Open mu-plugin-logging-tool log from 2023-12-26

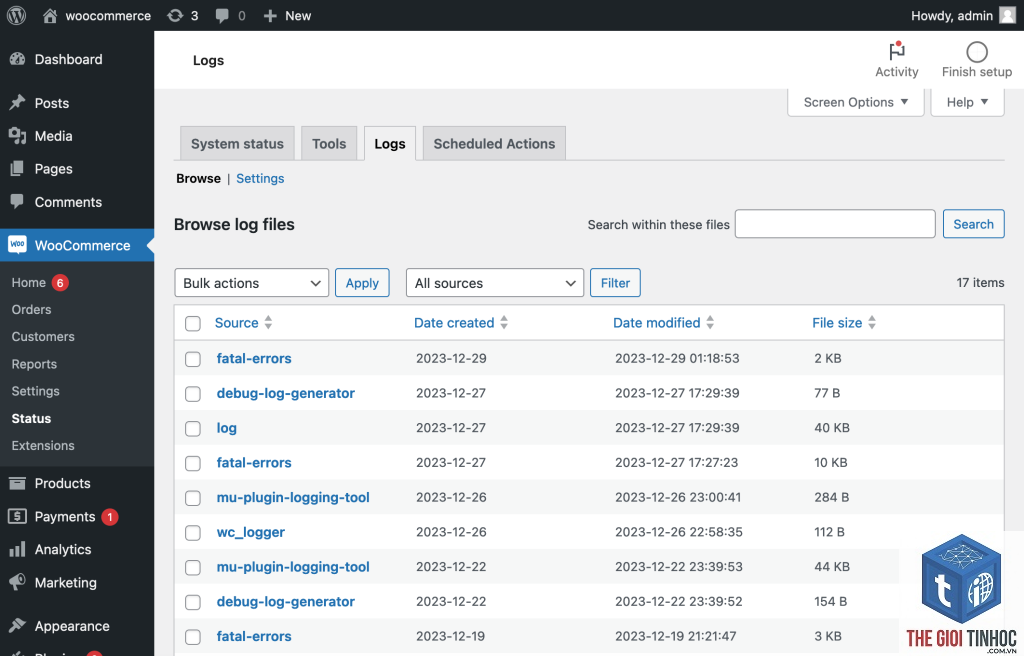pyautogui.click(x=293, y=497)
